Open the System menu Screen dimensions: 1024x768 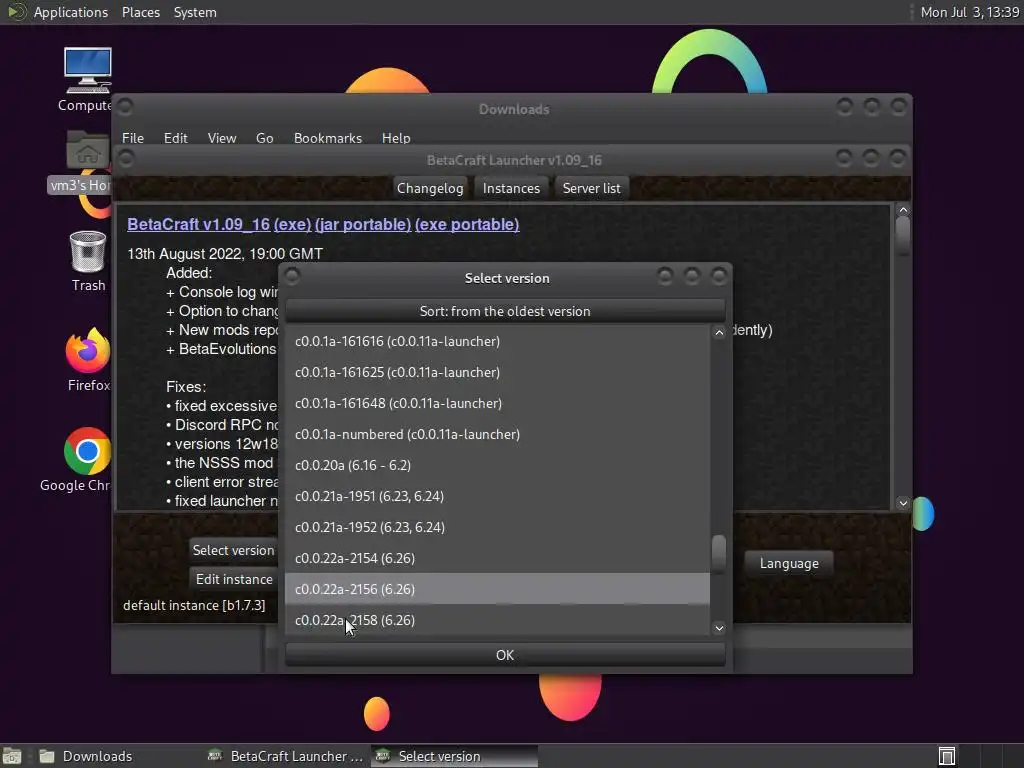[195, 12]
